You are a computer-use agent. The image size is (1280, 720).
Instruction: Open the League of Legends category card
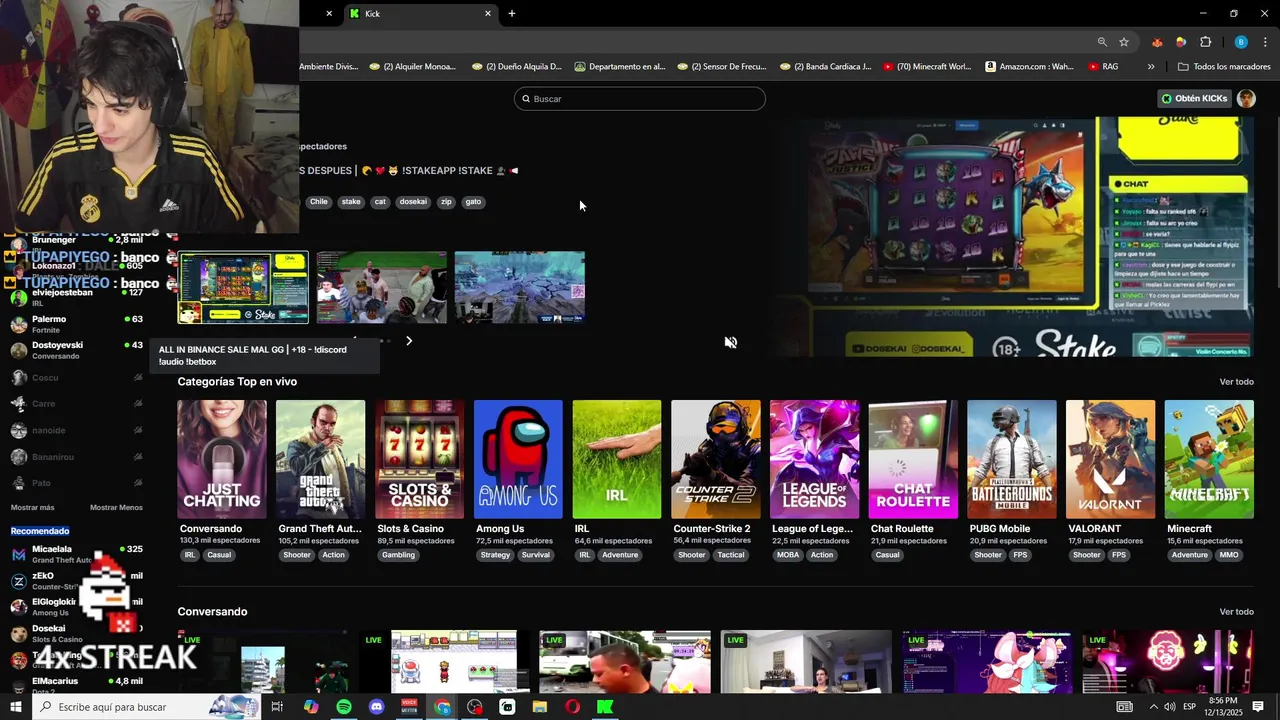point(814,459)
